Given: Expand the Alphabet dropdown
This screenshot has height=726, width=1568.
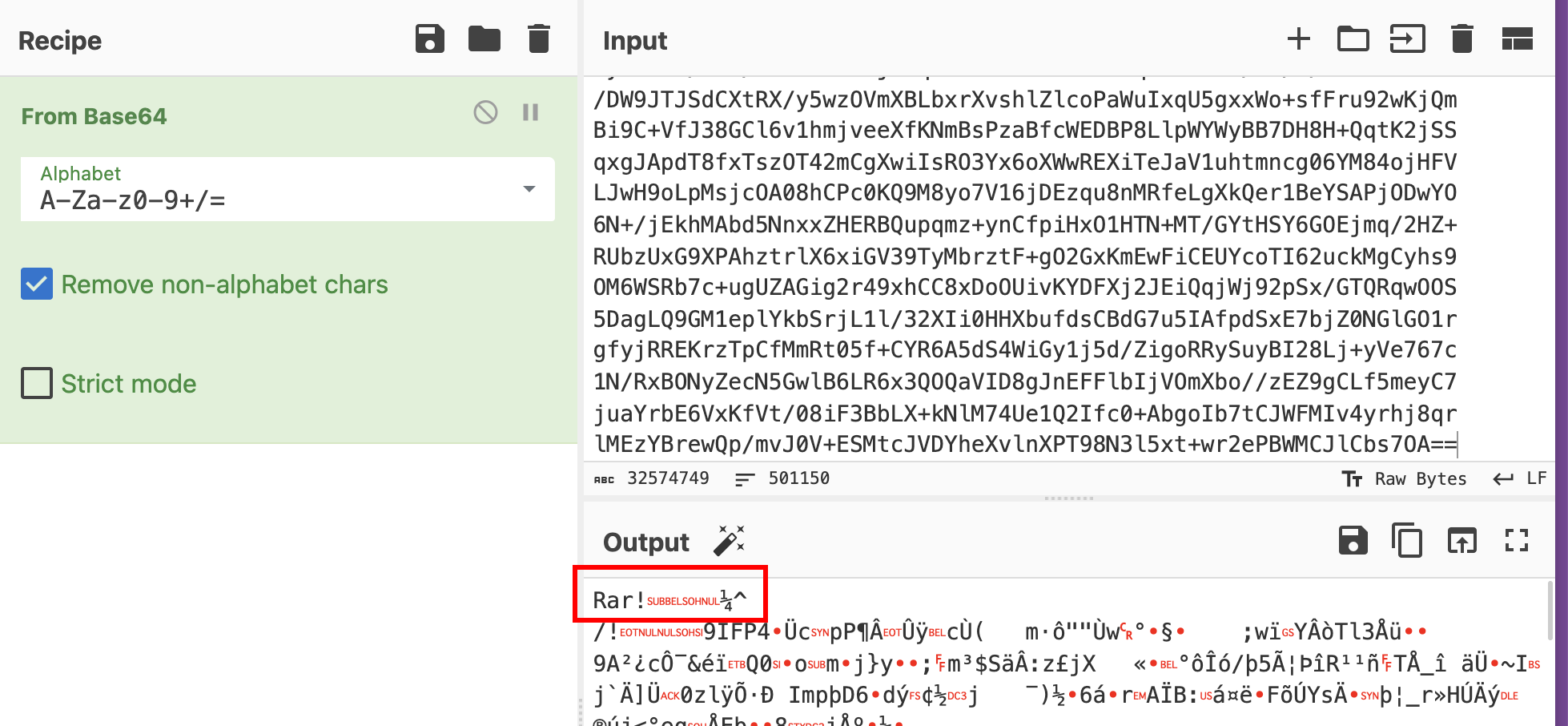Looking at the screenshot, I should (529, 189).
